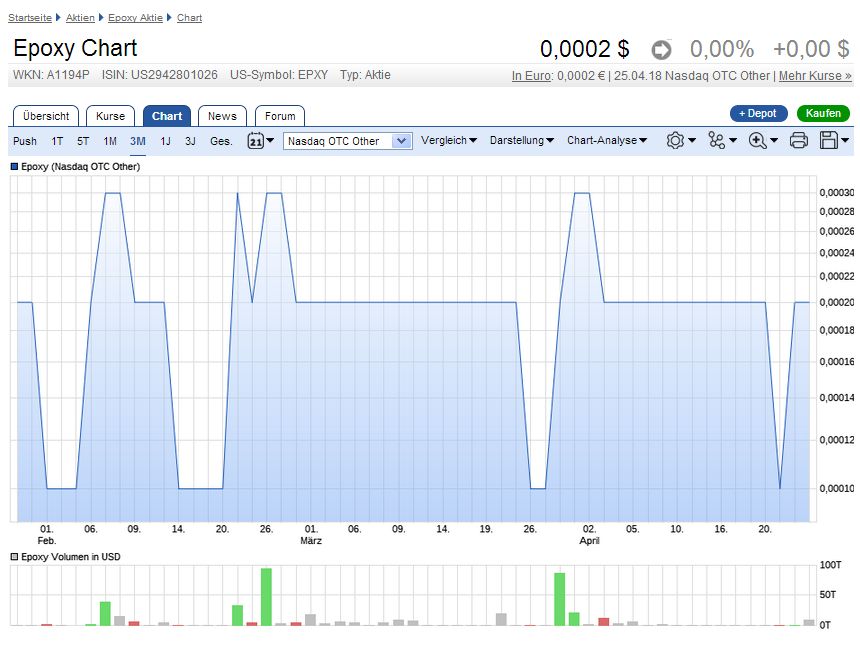Click the Epoxy Chart heading
The height and width of the screenshot is (648, 860).
pyautogui.click(x=75, y=48)
